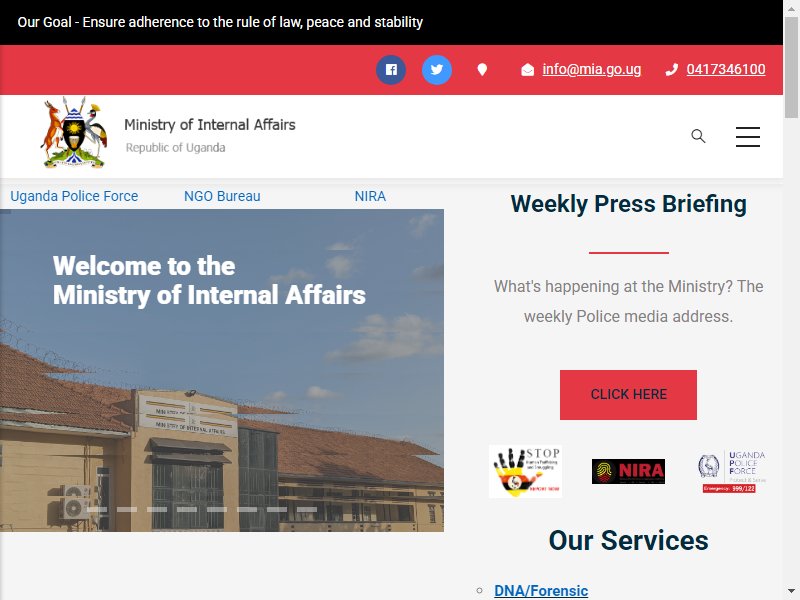
Task: Click the page scroll-down arrow
Action: tap(791, 592)
